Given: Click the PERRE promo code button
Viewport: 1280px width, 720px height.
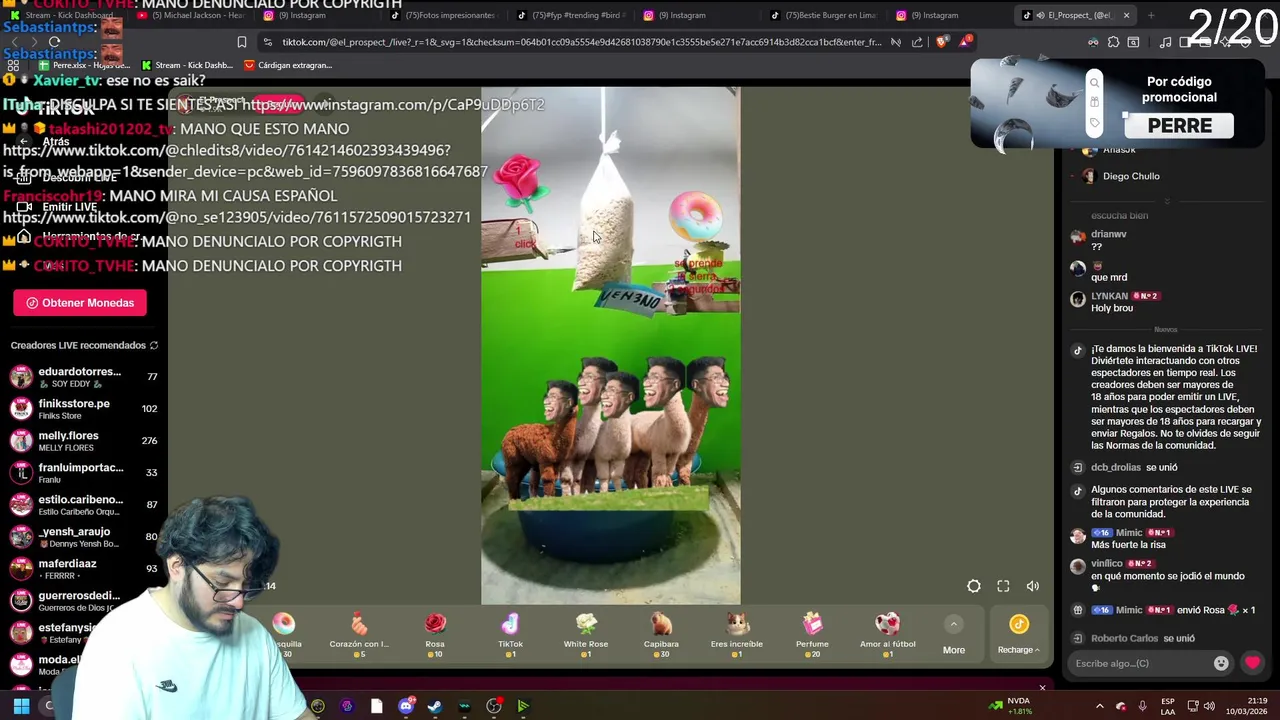Looking at the screenshot, I should point(1180,126).
